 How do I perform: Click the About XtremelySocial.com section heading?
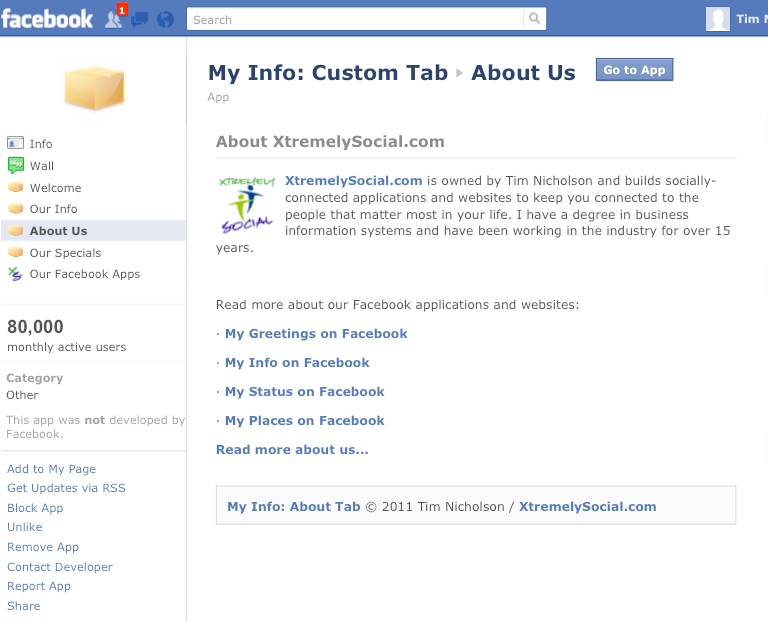tap(330, 142)
